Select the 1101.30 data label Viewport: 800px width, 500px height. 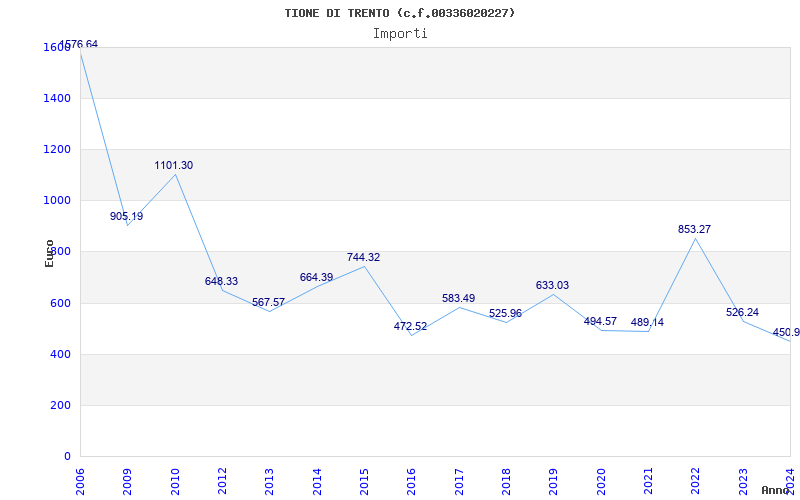(174, 165)
